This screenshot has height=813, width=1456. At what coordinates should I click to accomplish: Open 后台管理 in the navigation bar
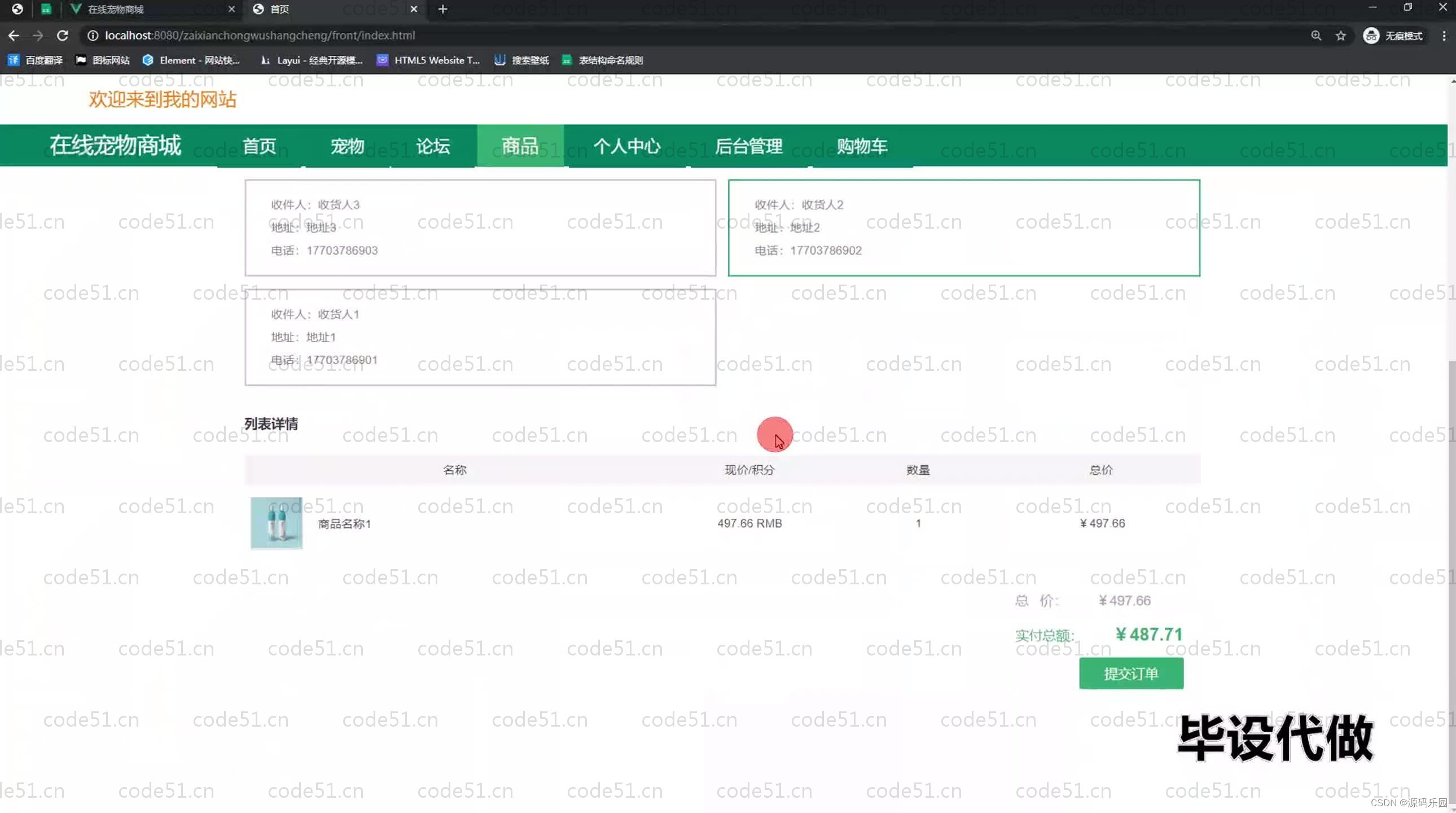[749, 146]
